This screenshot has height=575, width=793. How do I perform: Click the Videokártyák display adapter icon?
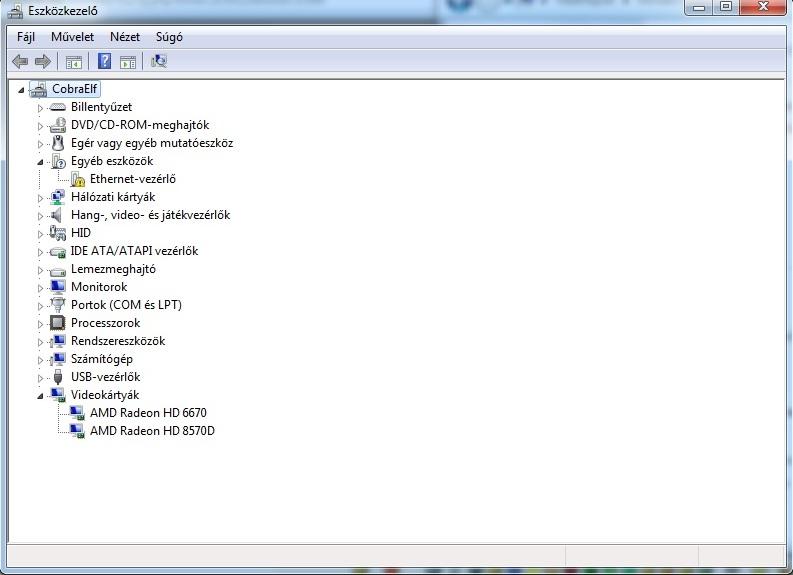pos(58,395)
